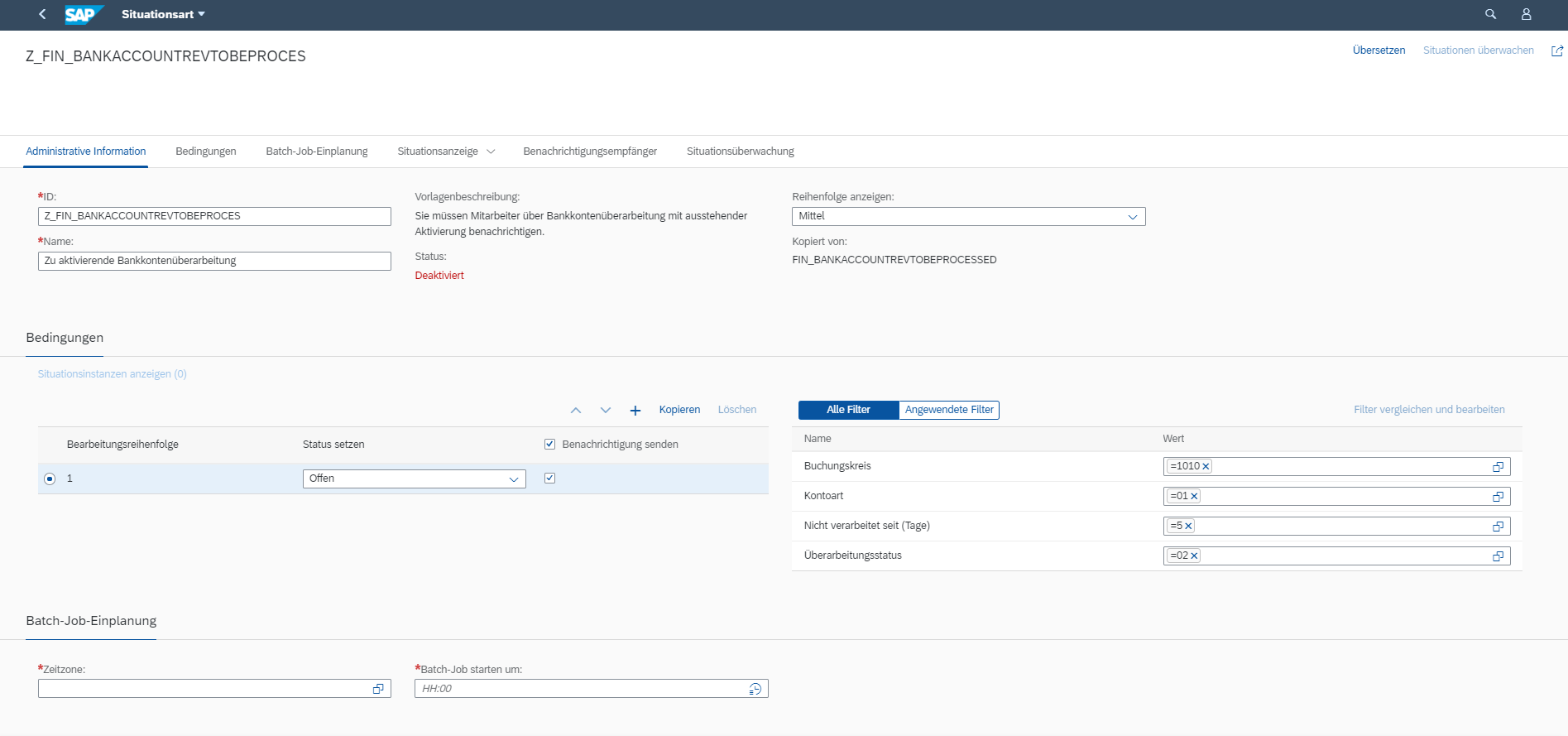Toggle the Benachrichtigung senden header checkbox
This screenshot has height=736, width=1568.
click(x=549, y=445)
